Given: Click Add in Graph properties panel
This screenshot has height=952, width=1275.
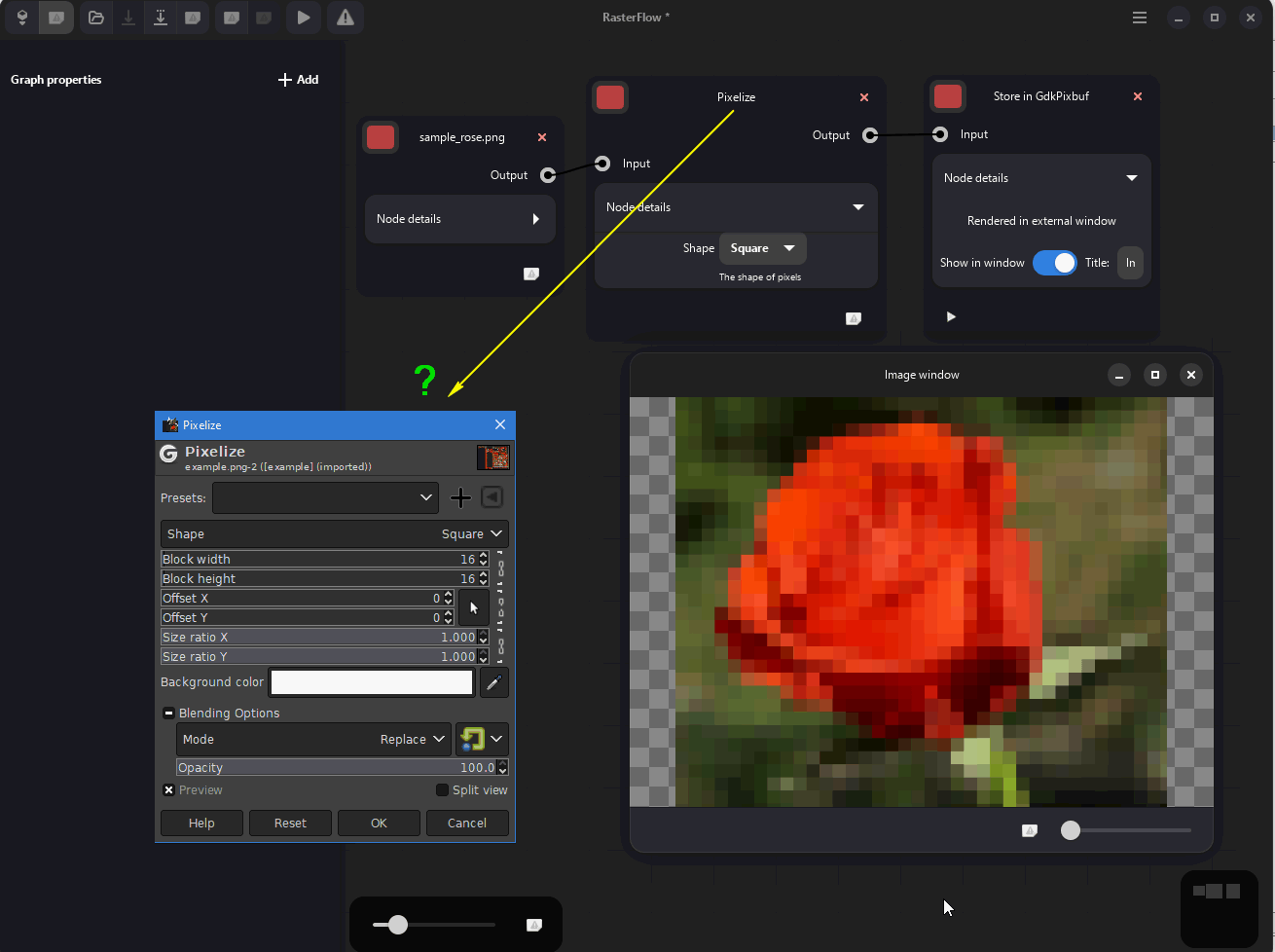Looking at the screenshot, I should click(299, 80).
